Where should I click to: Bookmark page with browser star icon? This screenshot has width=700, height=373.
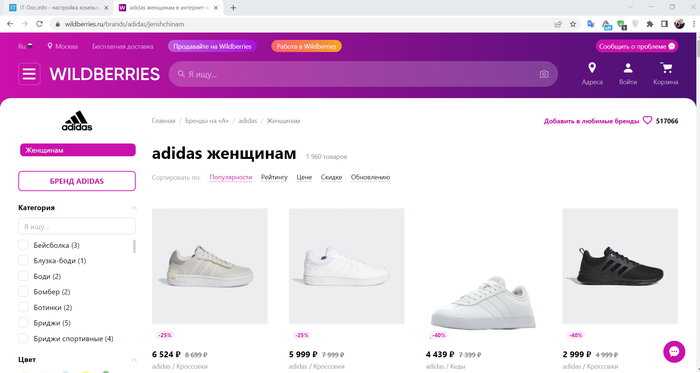573,24
